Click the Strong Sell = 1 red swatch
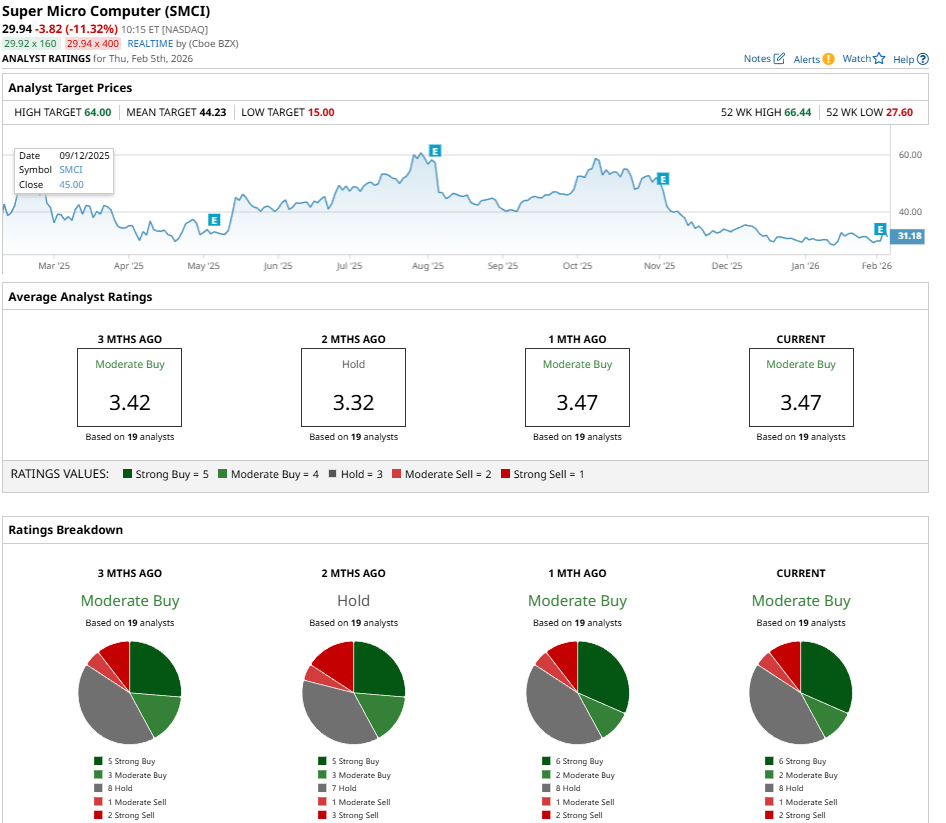Image resolution: width=946 pixels, height=823 pixels. 506,474
